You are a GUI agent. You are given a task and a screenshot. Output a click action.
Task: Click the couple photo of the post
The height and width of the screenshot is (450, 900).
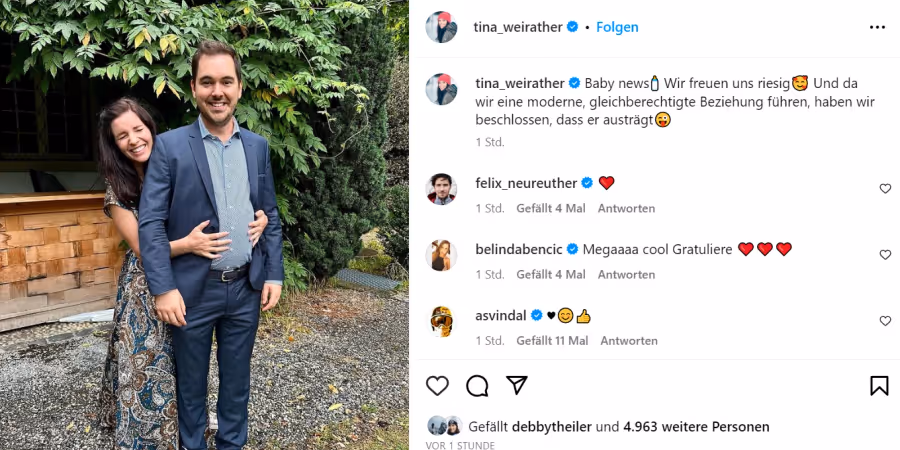(x=204, y=225)
